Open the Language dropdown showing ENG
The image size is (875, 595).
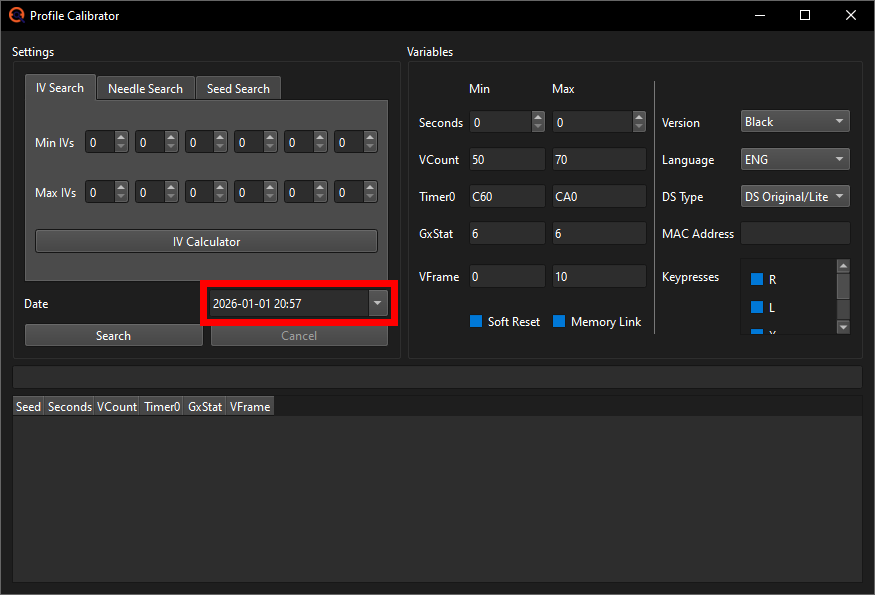point(795,159)
